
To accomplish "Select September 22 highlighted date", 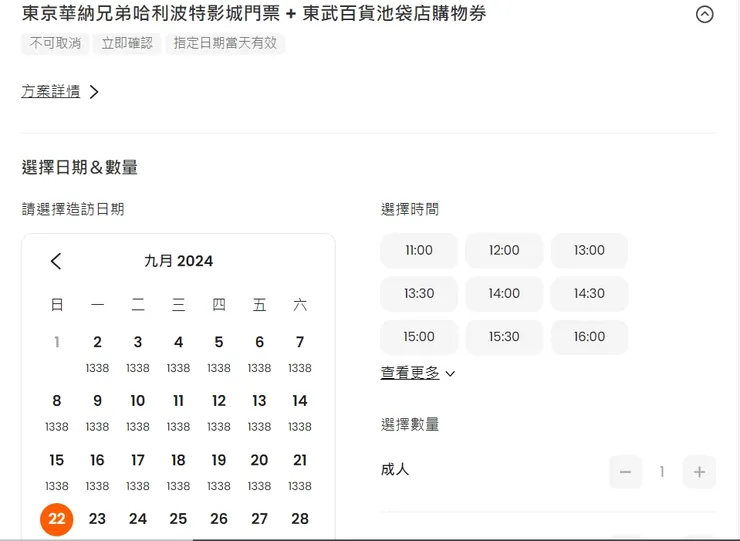I will pos(57,519).
